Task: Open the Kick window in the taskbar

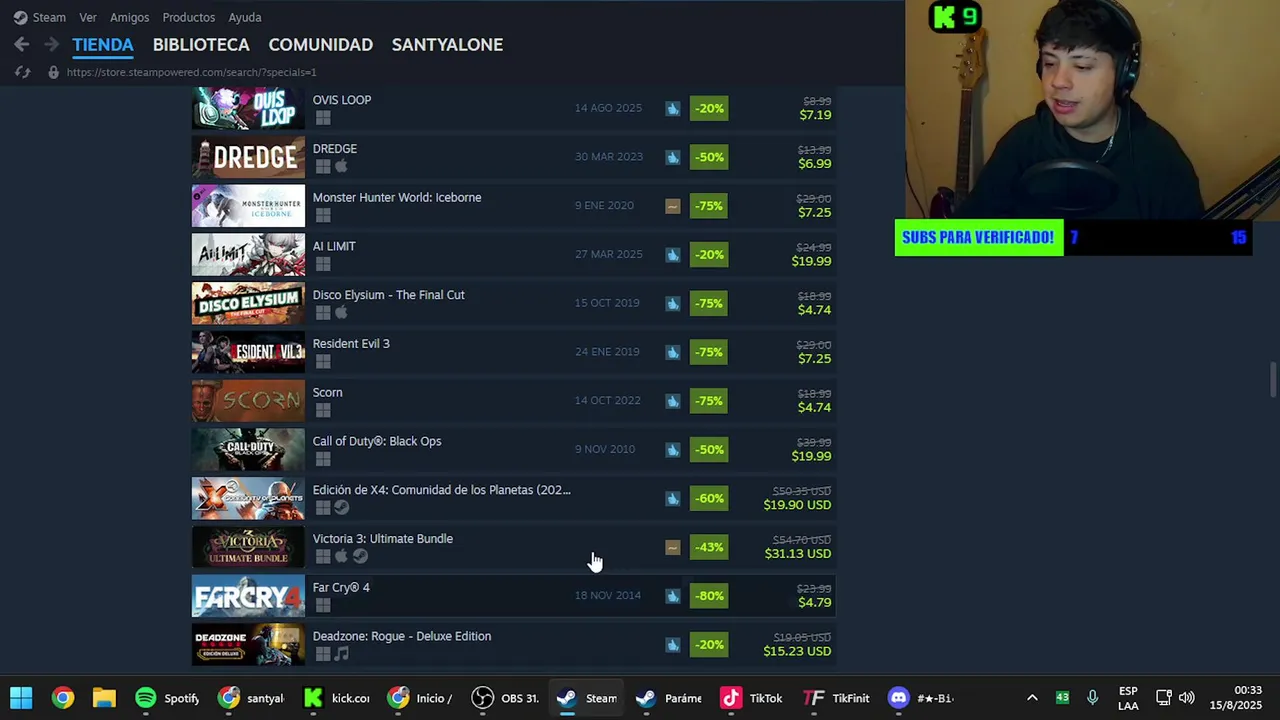Action: pos(336,698)
